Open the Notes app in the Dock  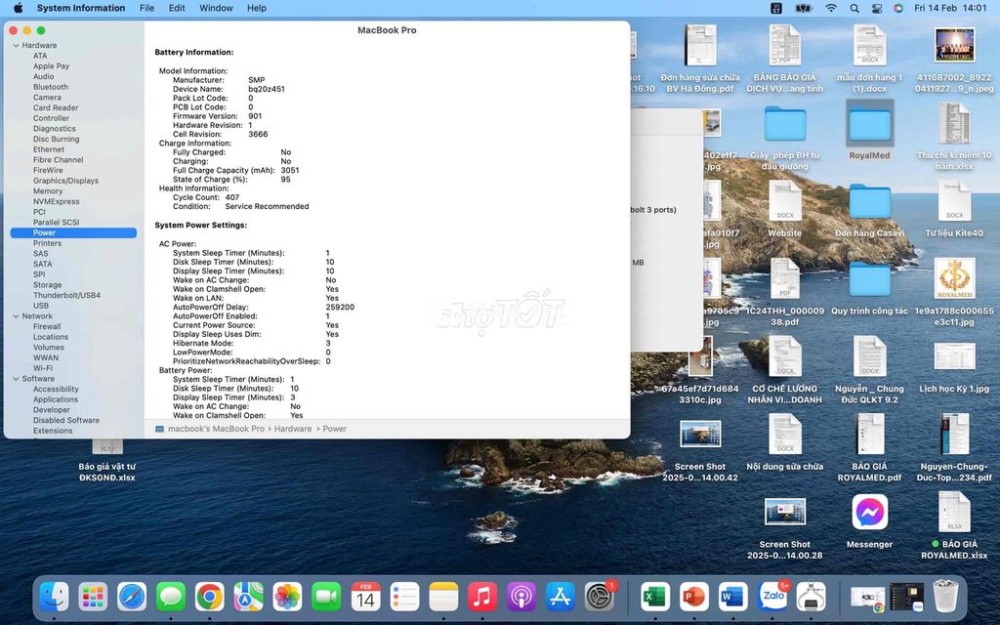(x=443, y=598)
